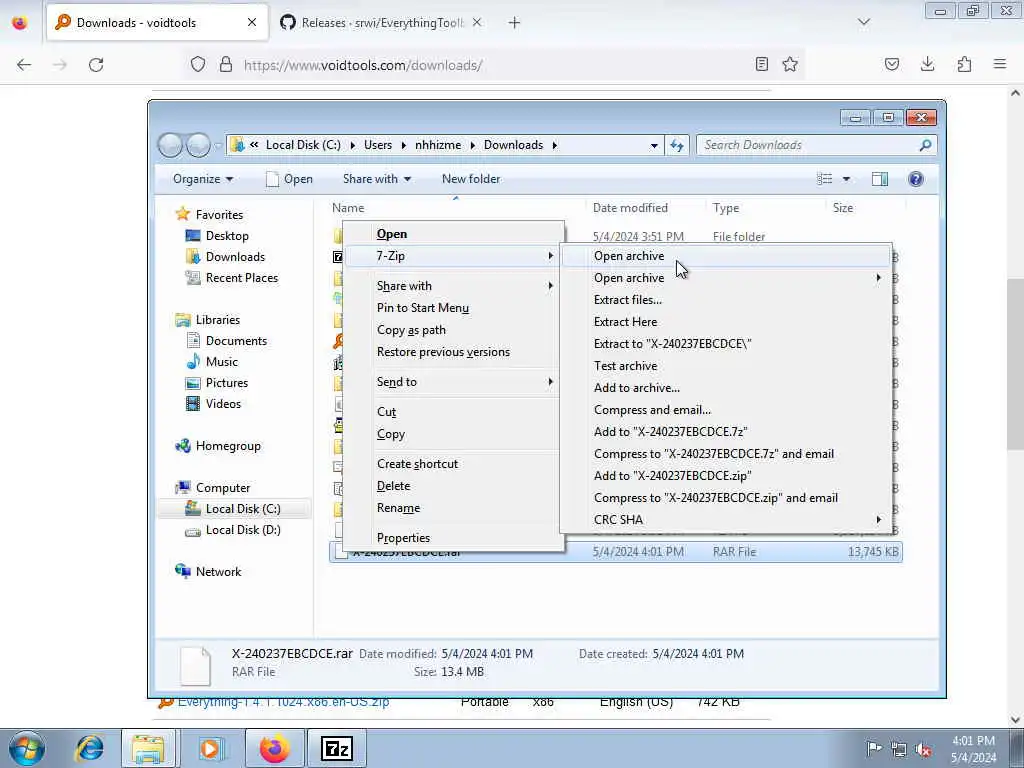Launch Internet Explorer from taskbar
The height and width of the screenshot is (768, 1024).
pos(89,748)
